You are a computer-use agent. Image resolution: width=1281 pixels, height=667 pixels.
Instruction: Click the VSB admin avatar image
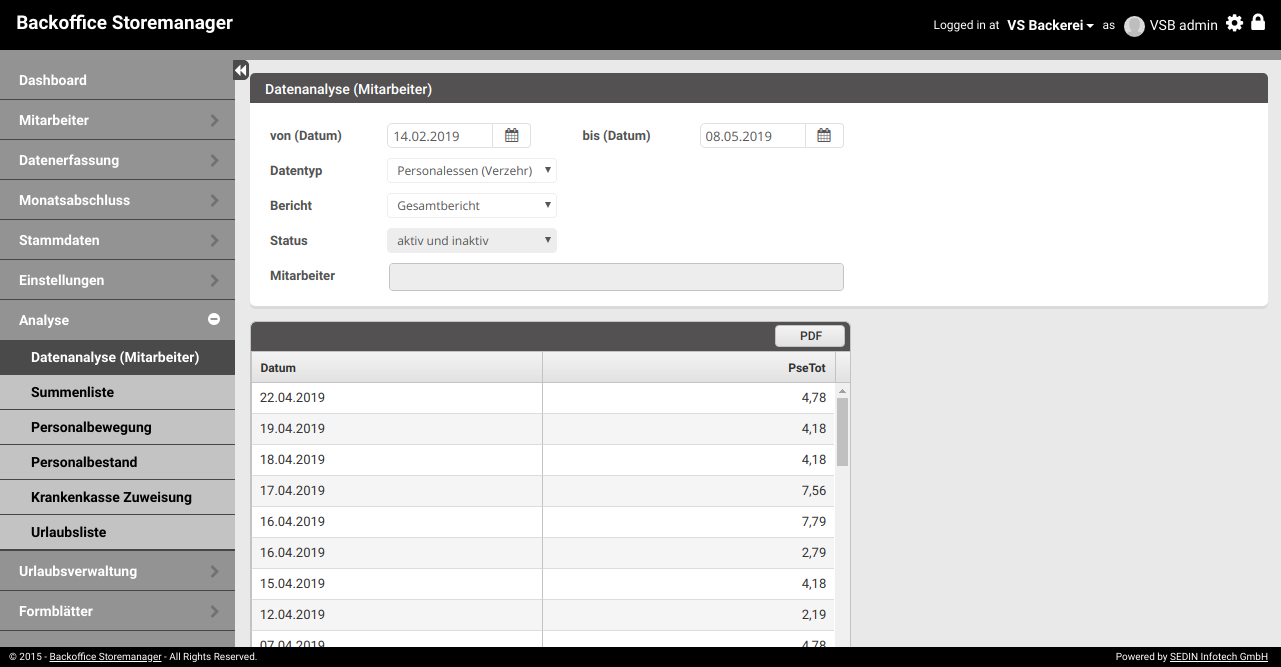(x=1134, y=26)
